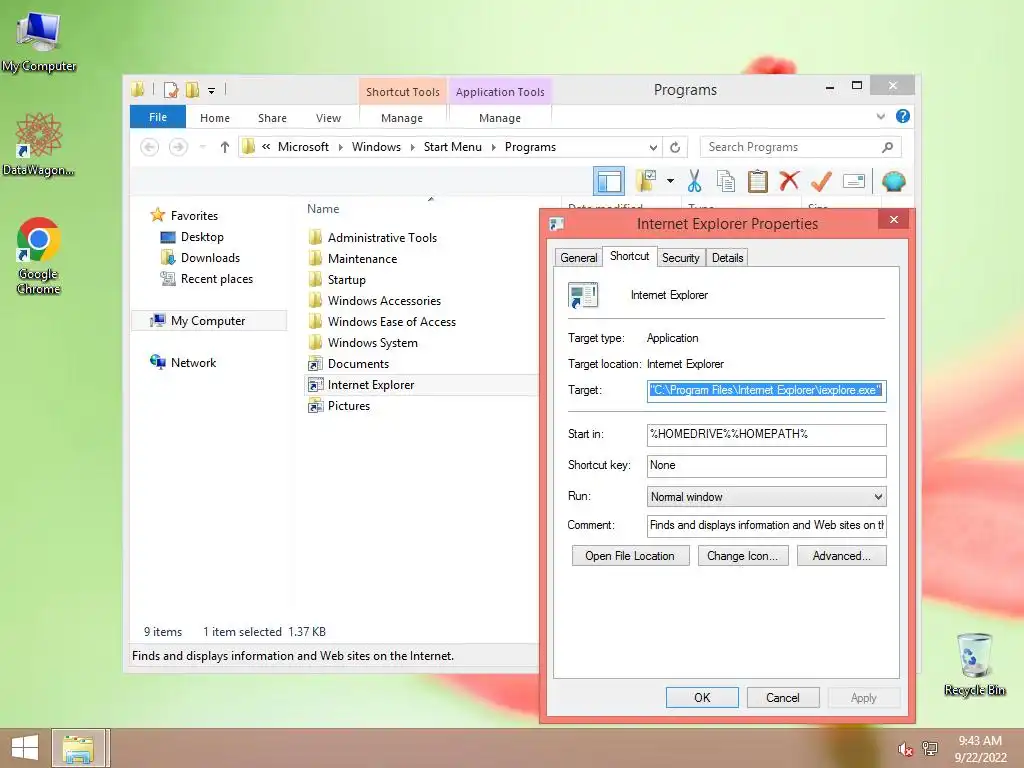The height and width of the screenshot is (768, 1024).
Task: Click the blue Help question mark icon
Action: (903, 116)
